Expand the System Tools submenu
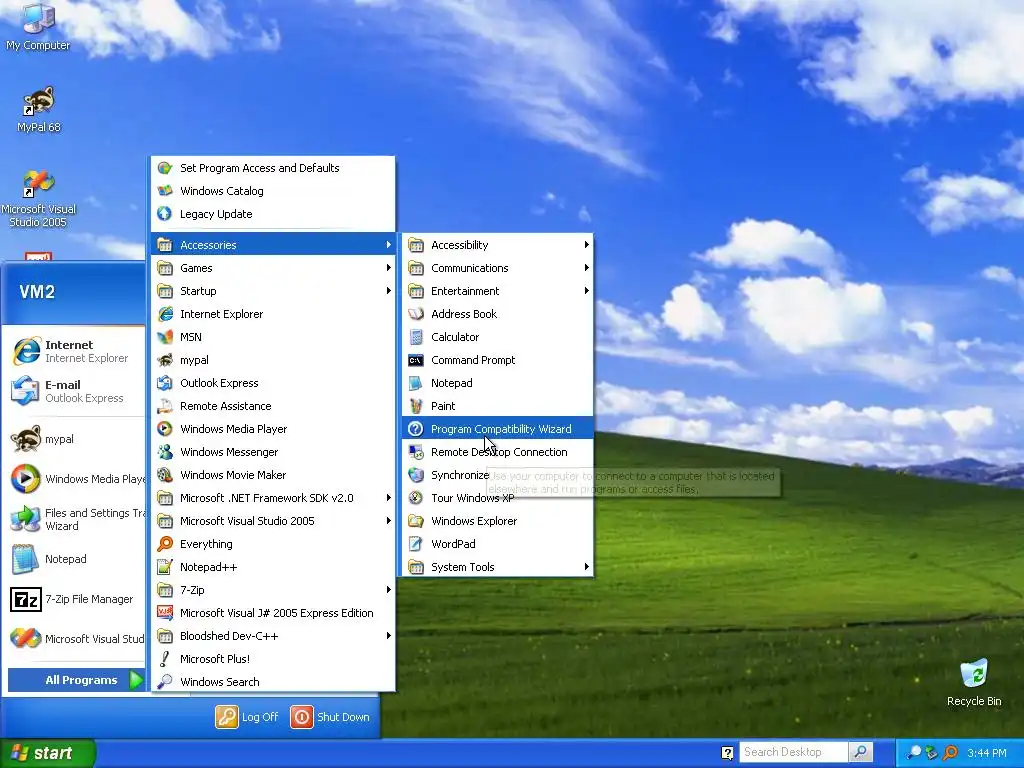The width and height of the screenshot is (1024, 768). [x=498, y=567]
